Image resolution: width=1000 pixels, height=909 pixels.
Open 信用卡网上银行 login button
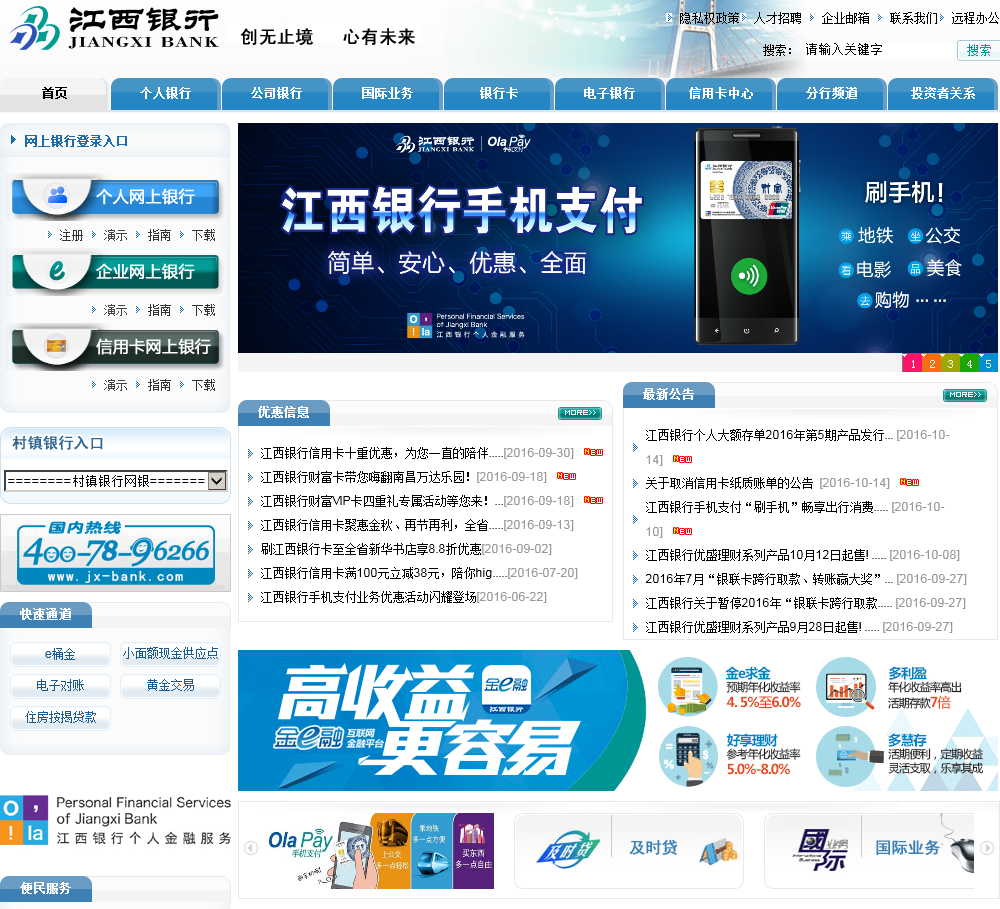(x=115, y=347)
